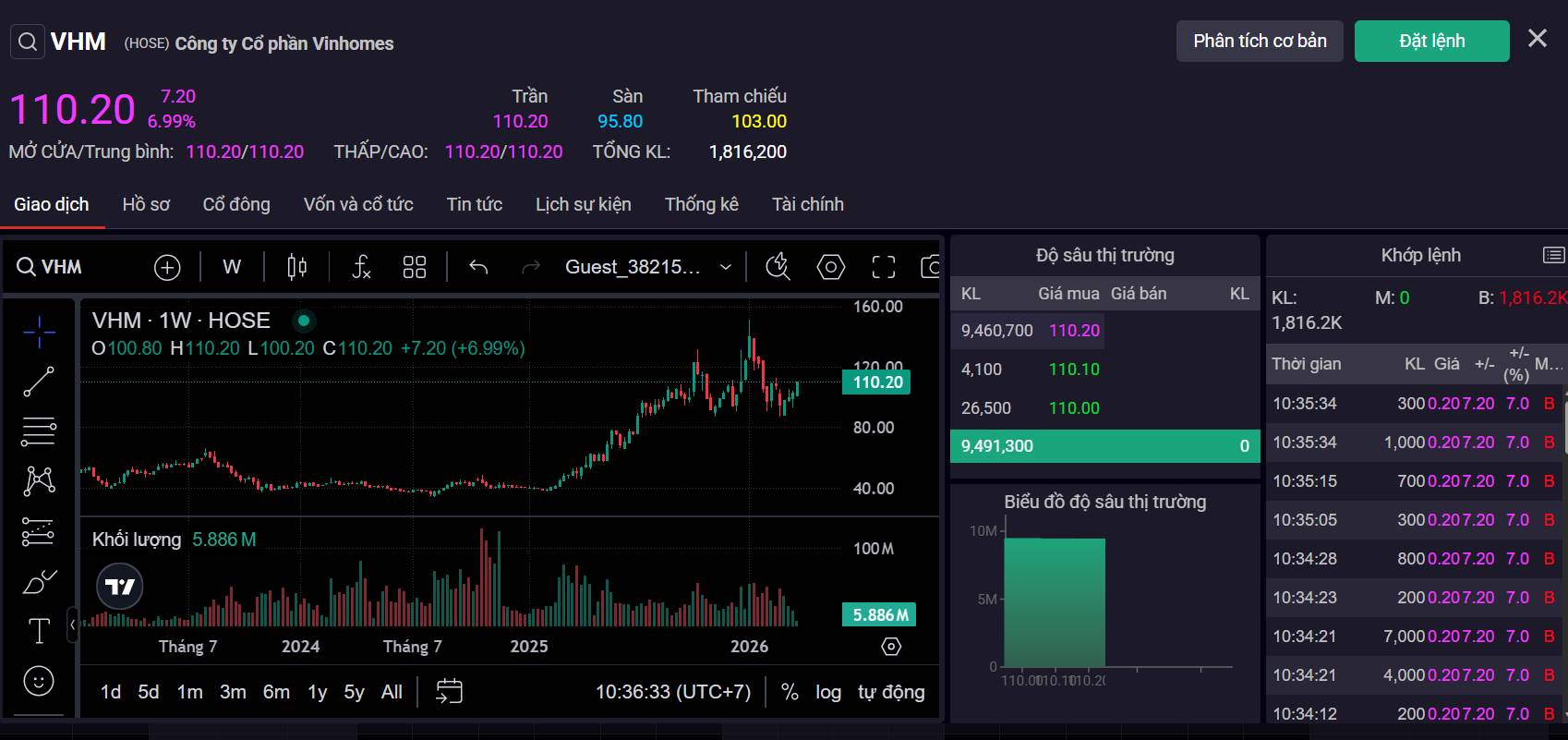
Task: Toggle log scale on chart
Action: pos(828,692)
